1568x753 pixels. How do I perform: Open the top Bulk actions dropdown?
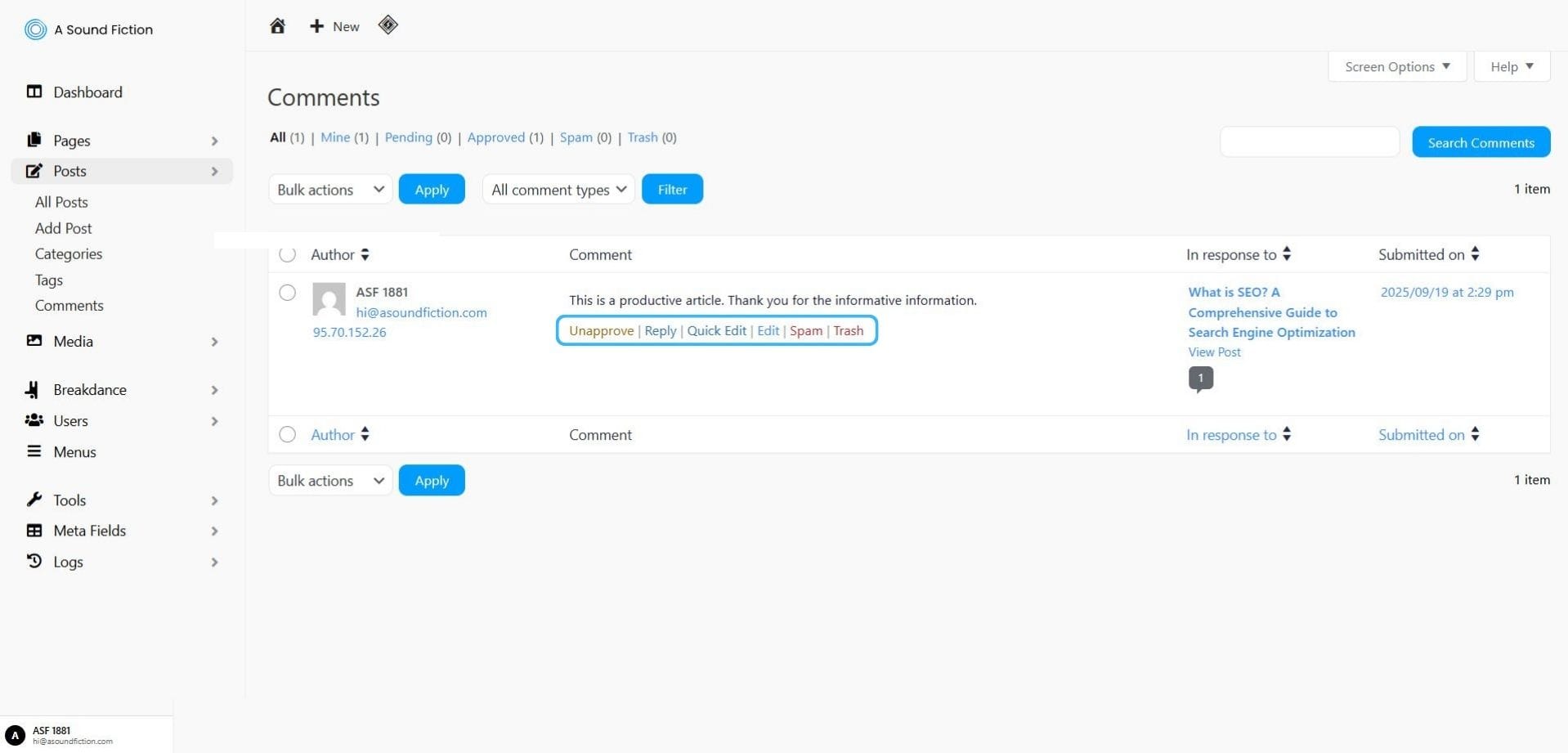click(330, 190)
